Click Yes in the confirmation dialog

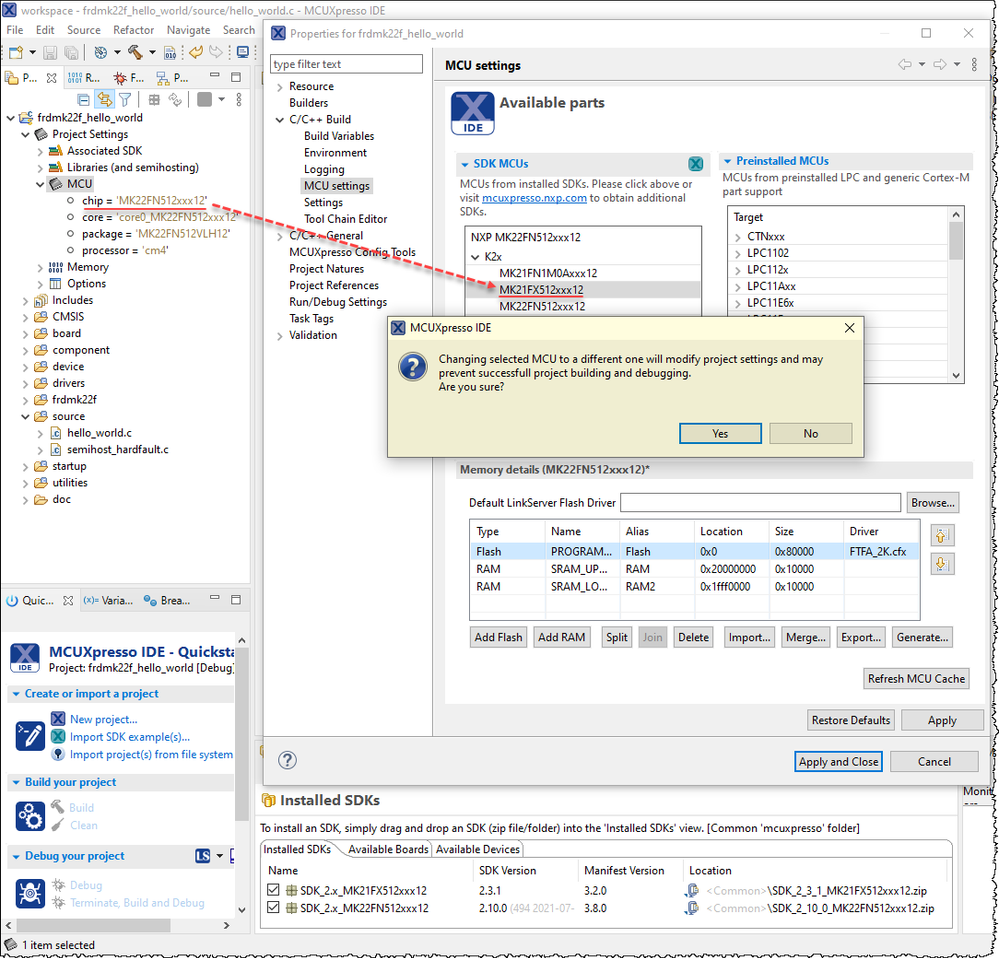coord(720,433)
